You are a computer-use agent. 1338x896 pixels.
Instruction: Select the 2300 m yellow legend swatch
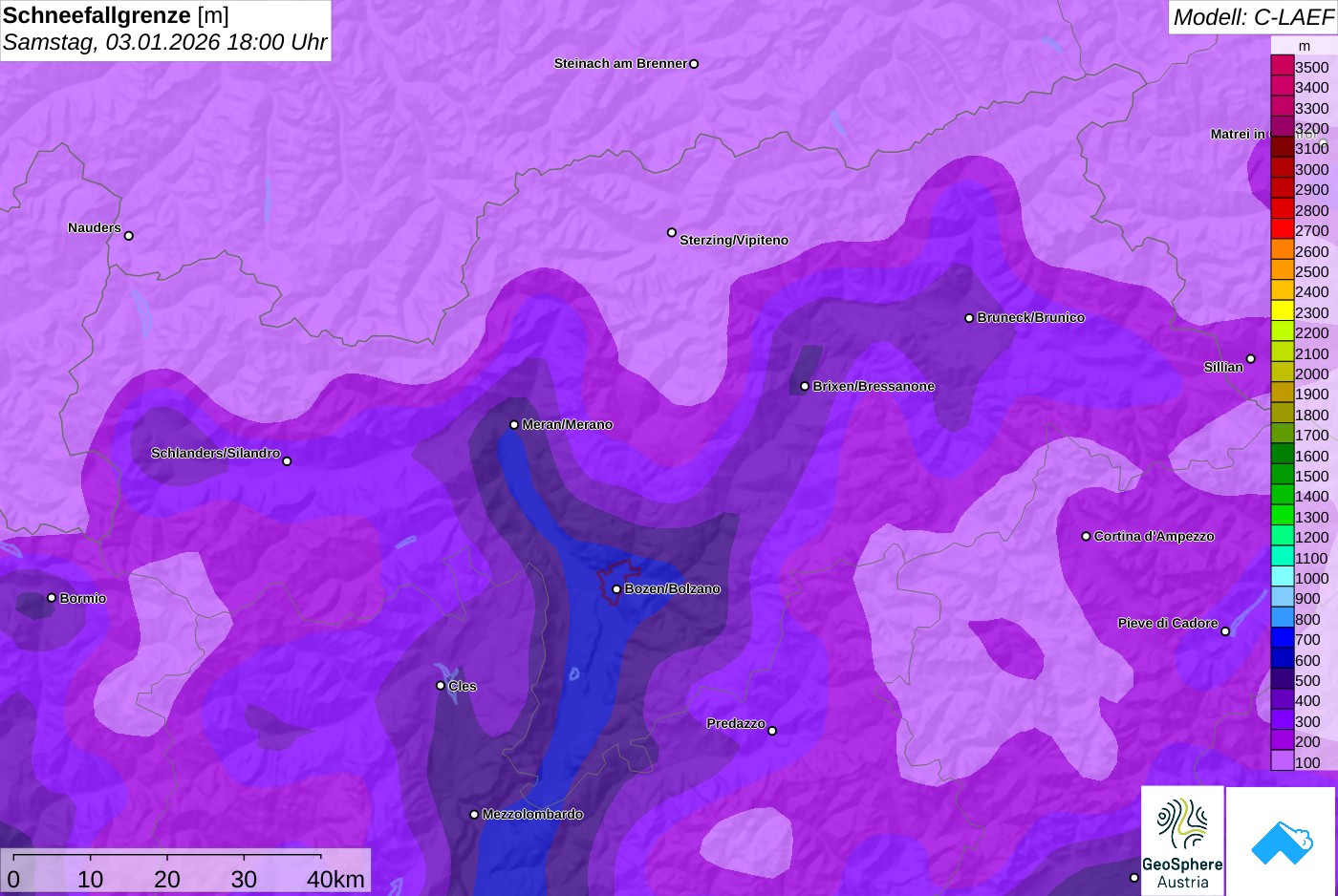pyautogui.click(x=1282, y=311)
